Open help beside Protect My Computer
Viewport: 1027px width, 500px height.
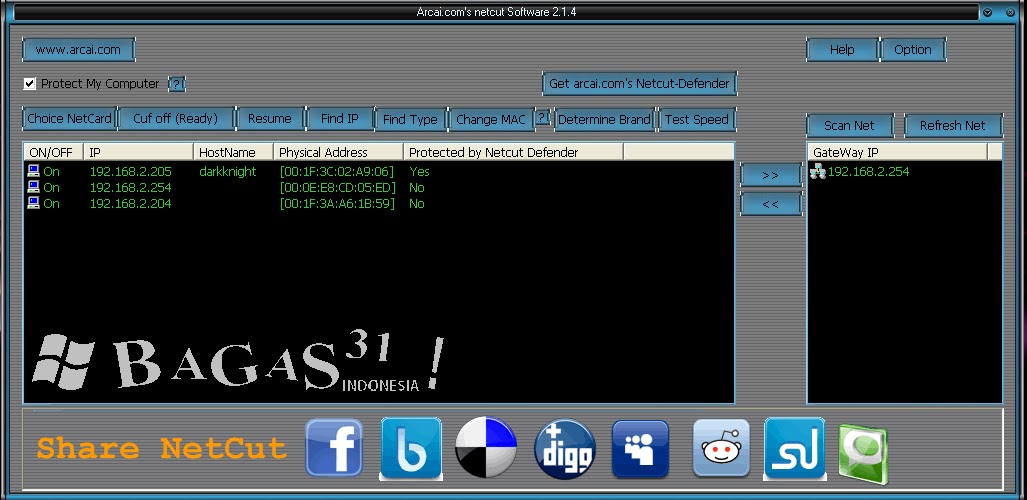[177, 84]
